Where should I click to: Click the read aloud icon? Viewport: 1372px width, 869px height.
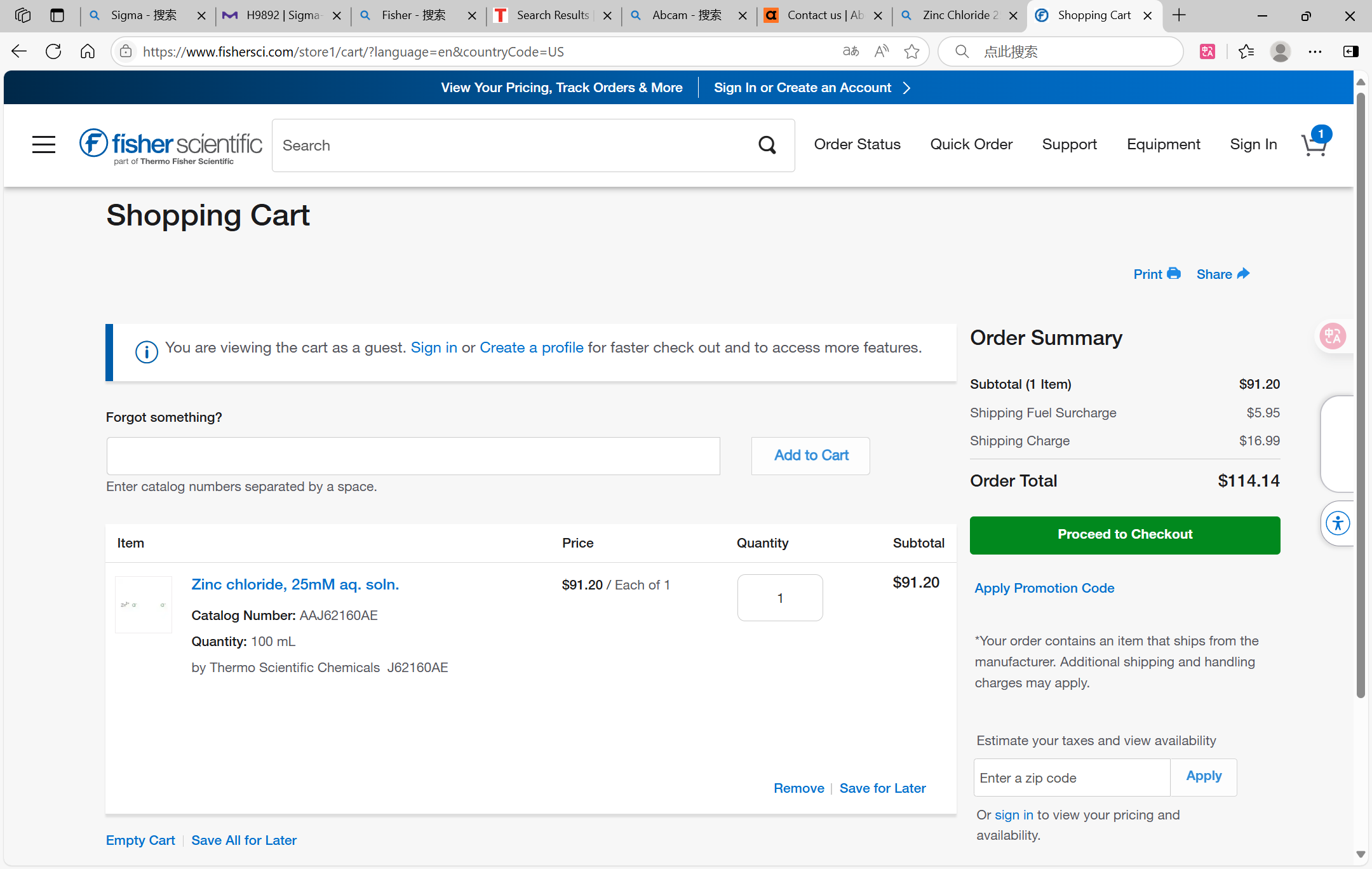pyautogui.click(x=881, y=51)
